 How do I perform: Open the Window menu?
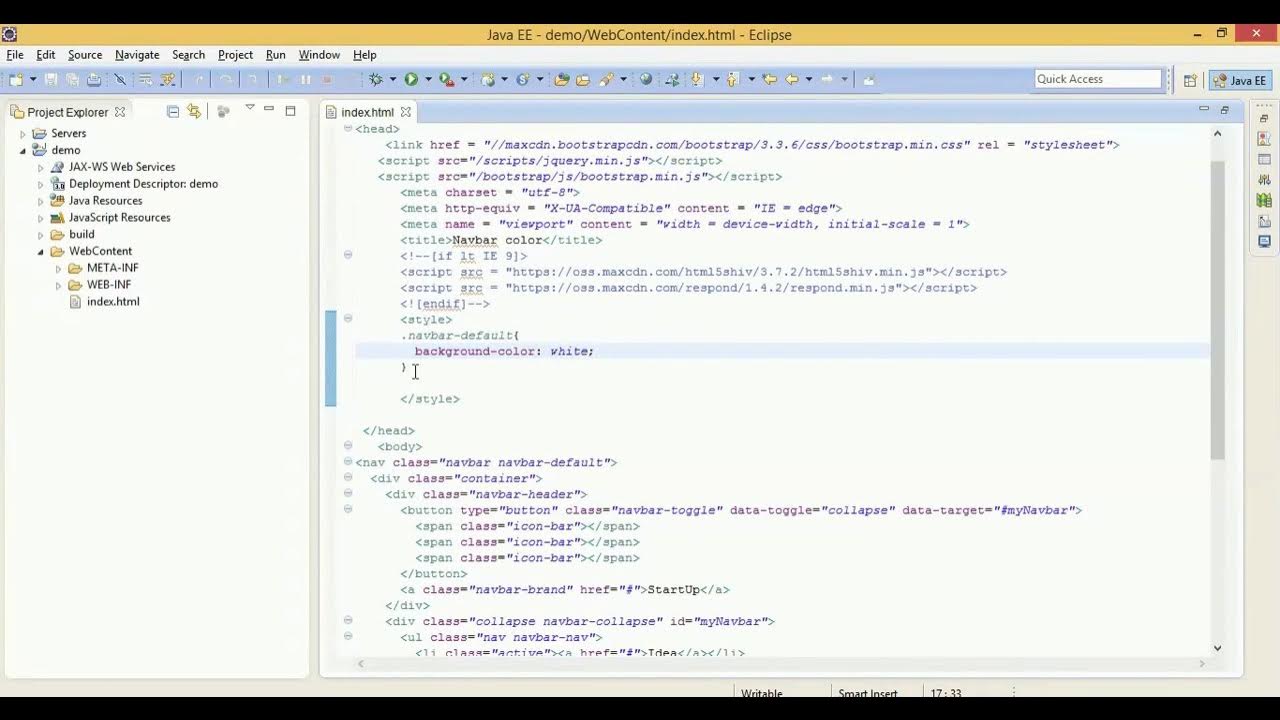pos(319,55)
